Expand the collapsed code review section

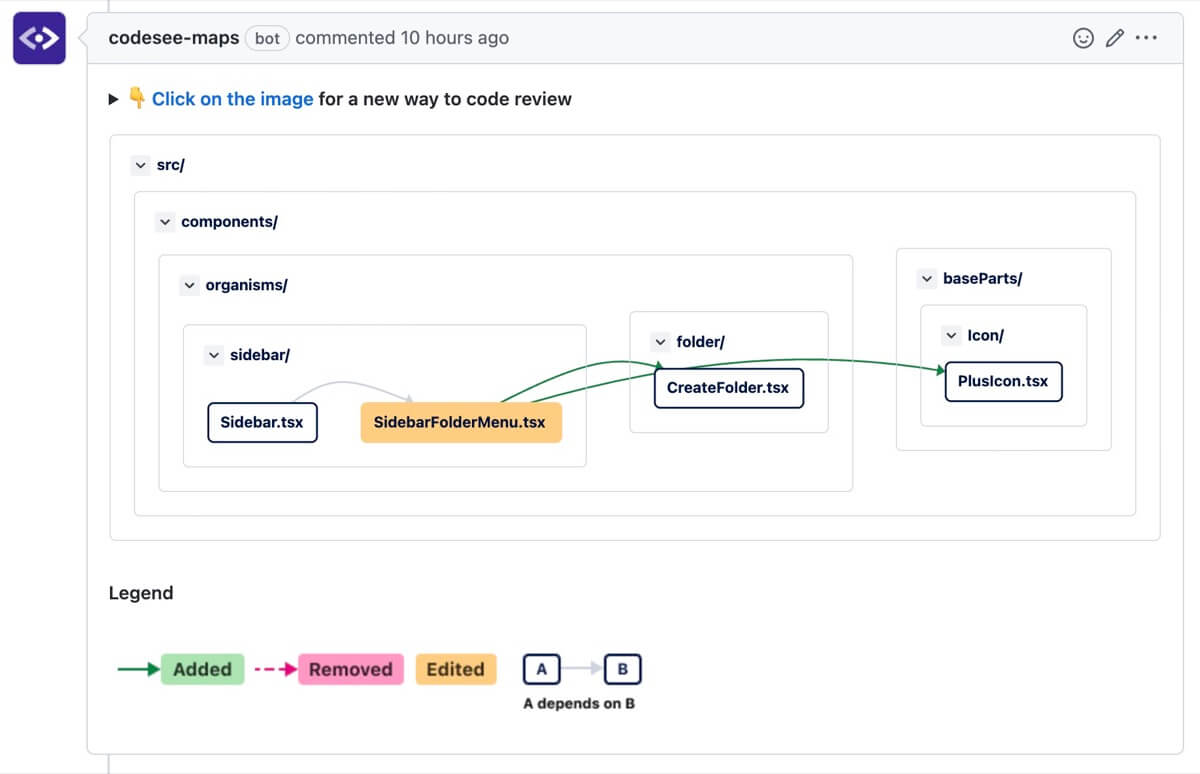[113, 99]
